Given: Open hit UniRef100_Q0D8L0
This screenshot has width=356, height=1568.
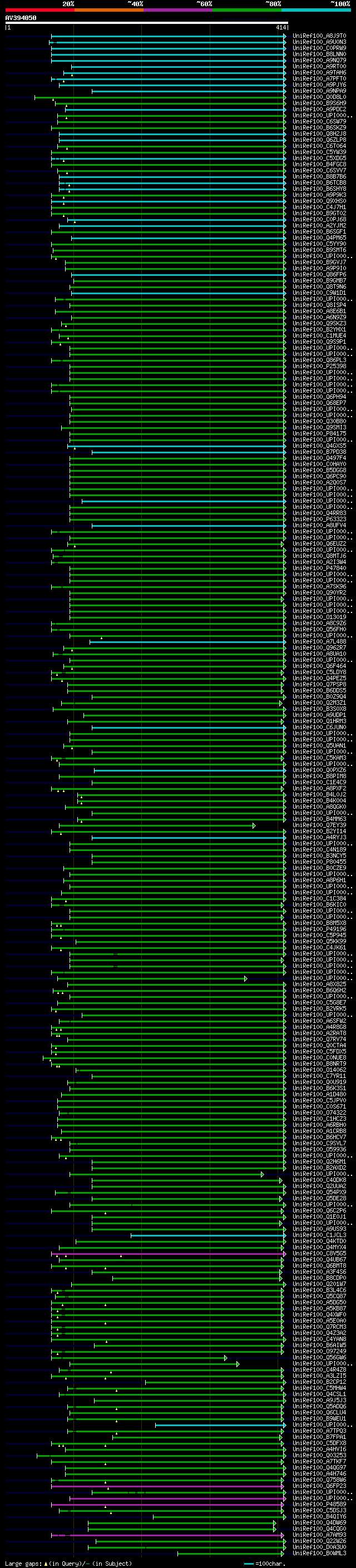Looking at the screenshot, I should pyautogui.click(x=319, y=97).
